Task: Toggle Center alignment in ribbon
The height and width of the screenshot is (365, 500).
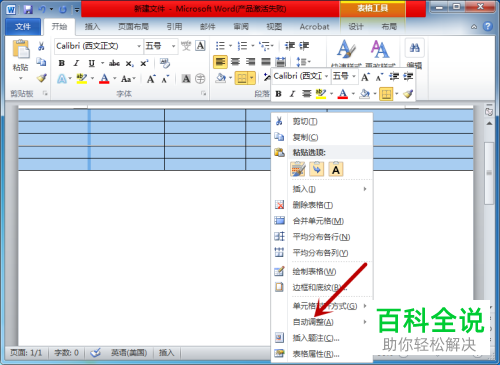Action: pos(235,62)
